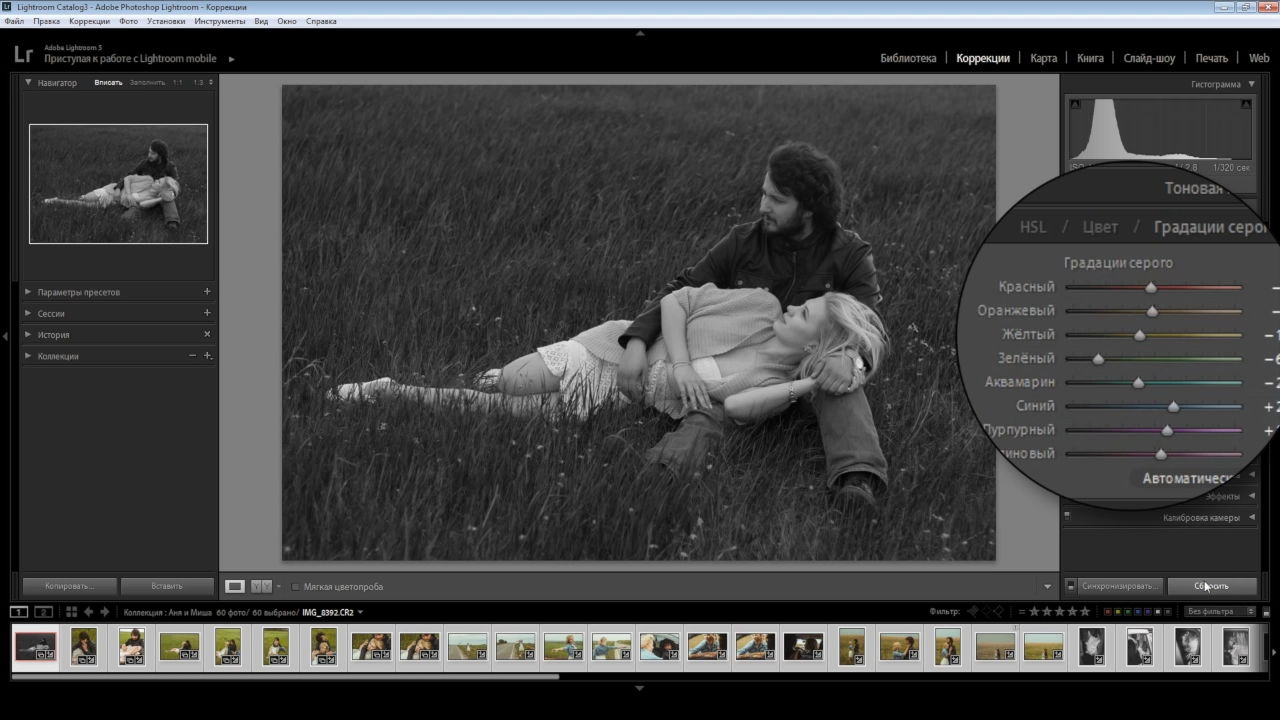Viewport: 1280px width, 720px height.
Task: Open second window button labeled 2
Action: (43, 612)
